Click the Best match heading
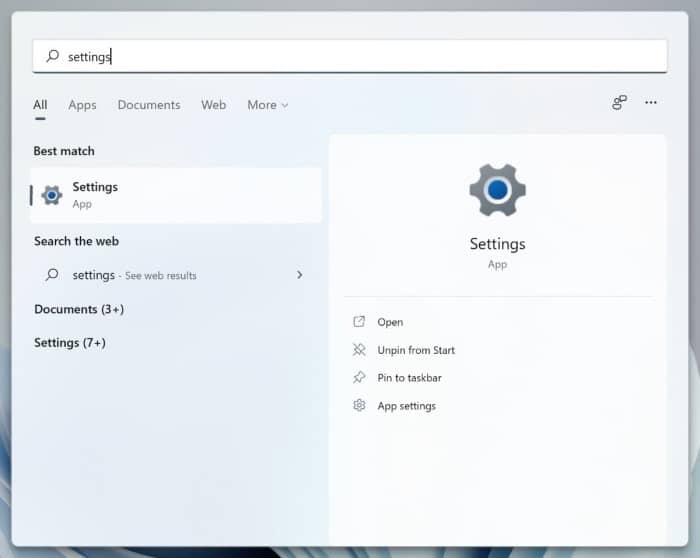 (64, 151)
